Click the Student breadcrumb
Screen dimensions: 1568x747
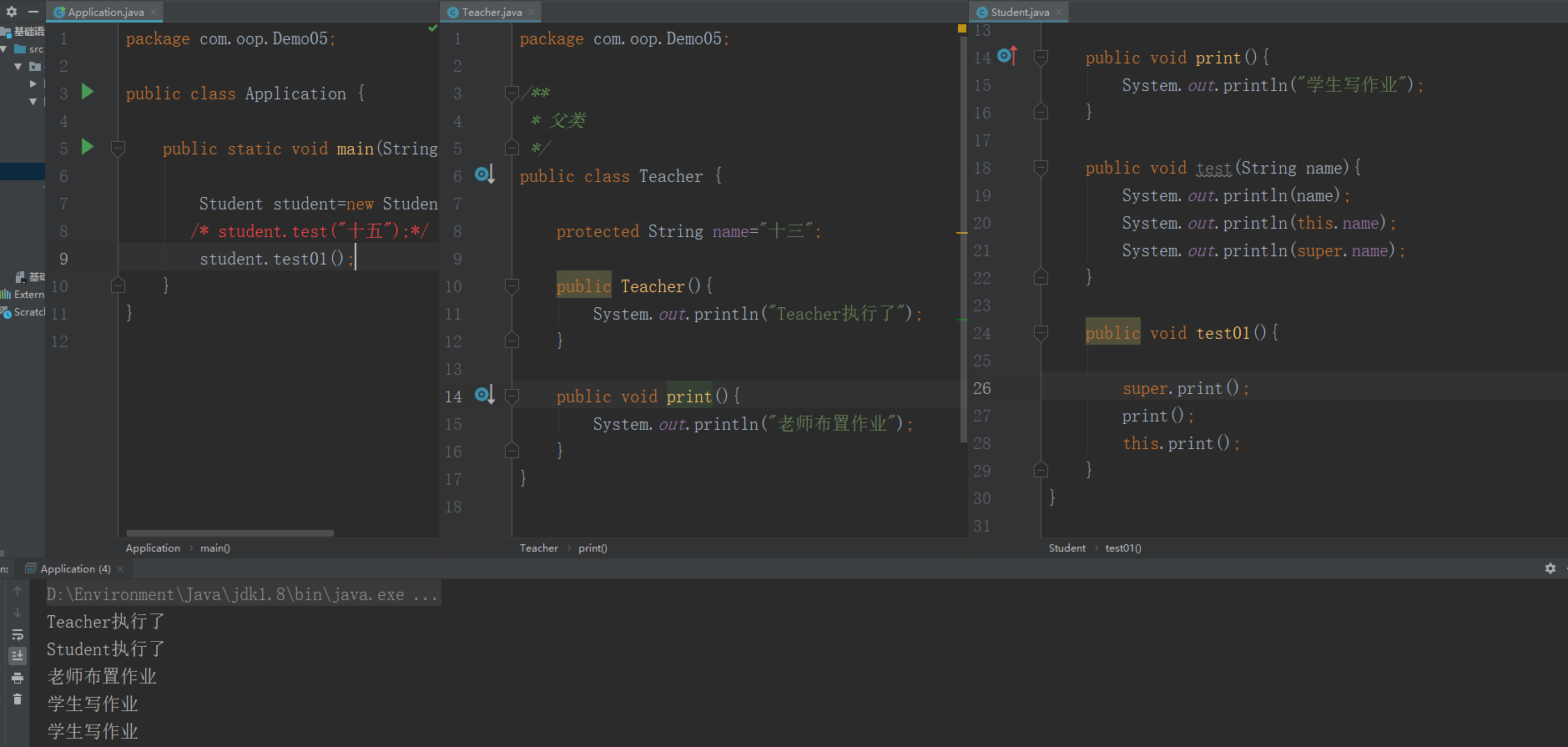tap(1067, 548)
